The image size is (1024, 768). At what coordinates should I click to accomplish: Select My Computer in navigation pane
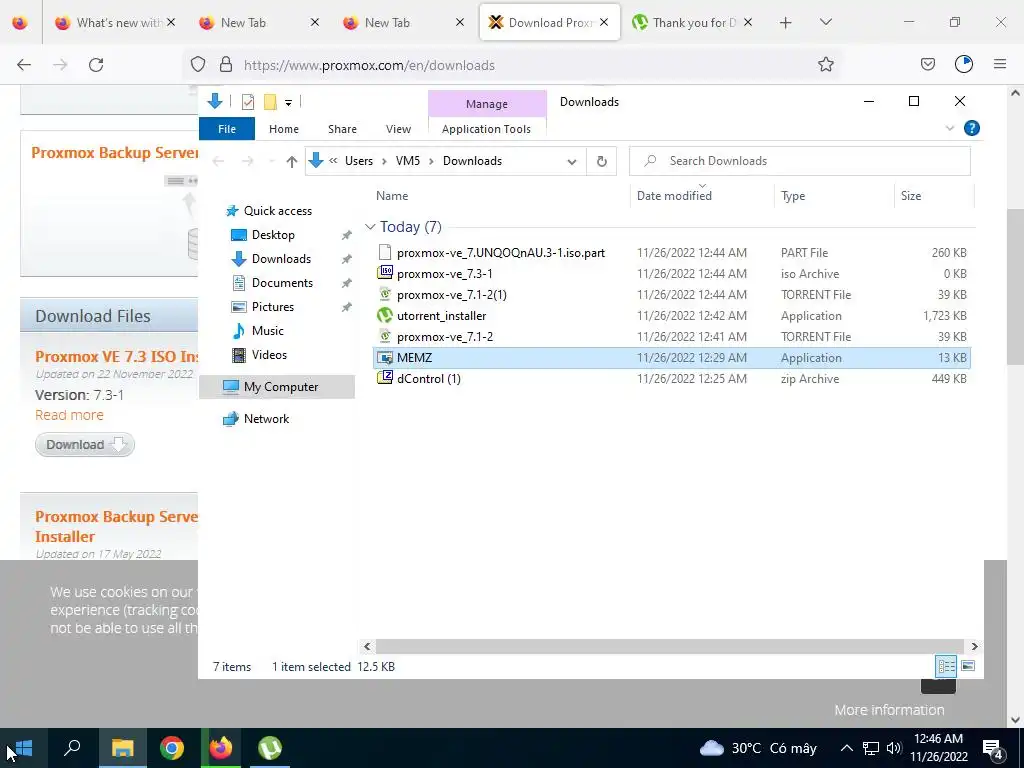point(277,387)
